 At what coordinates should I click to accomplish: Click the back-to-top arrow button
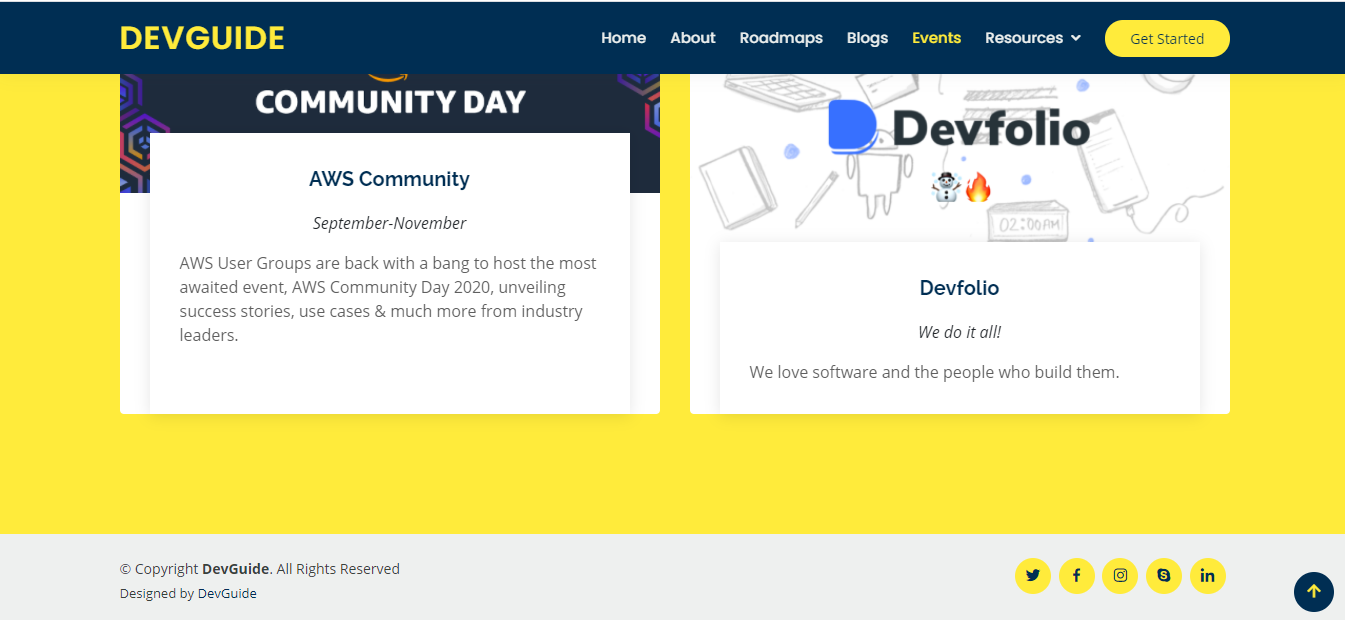click(x=1314, y=592)
